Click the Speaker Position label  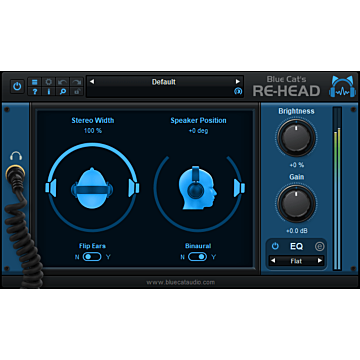pyautogui.click(x=198, y=121)
